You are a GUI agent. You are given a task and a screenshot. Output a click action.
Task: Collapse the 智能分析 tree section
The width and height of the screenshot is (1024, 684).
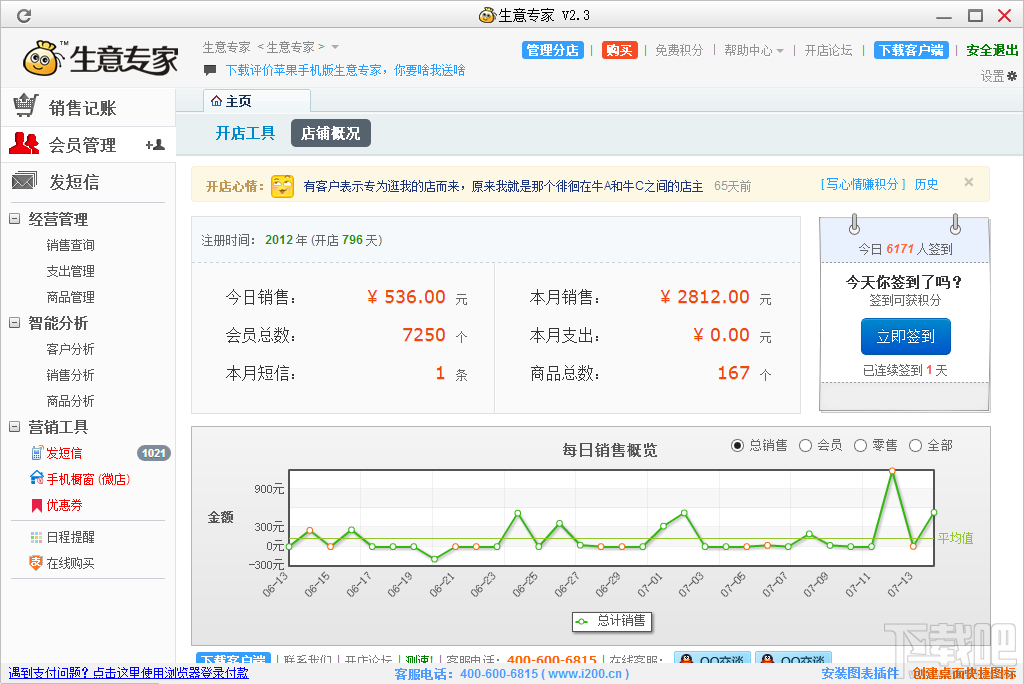(x=14, y=323)
